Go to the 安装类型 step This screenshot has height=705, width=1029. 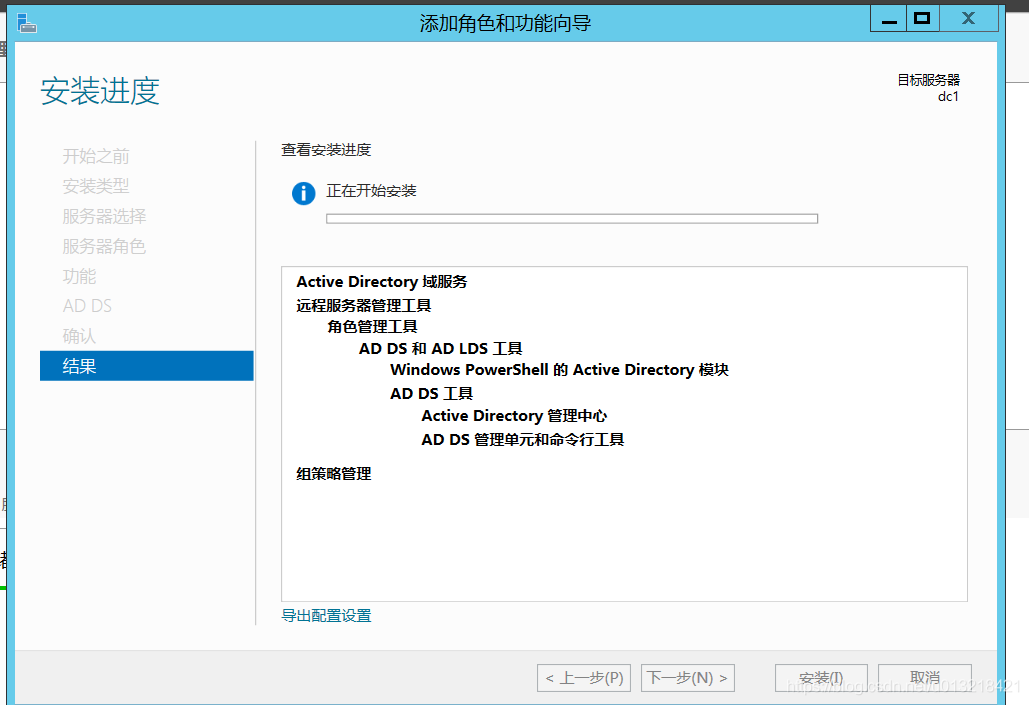[96, 186]
